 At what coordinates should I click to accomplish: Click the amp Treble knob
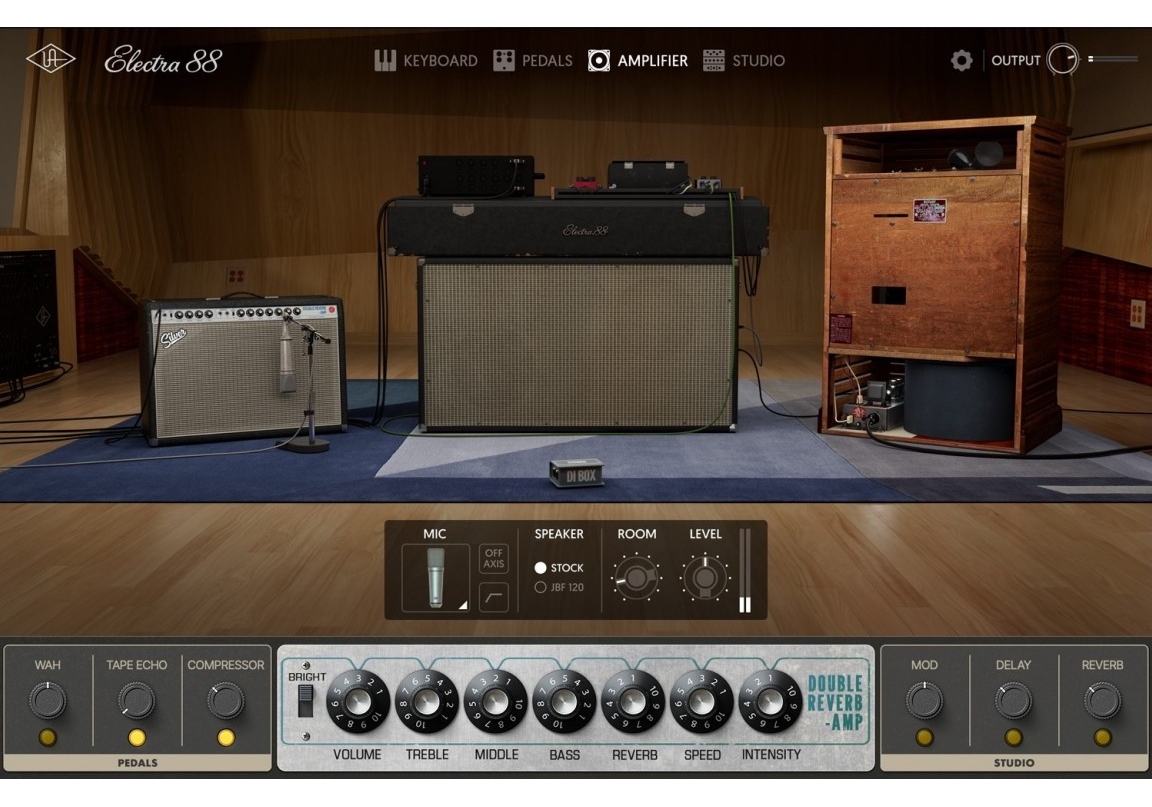[x=427, y=701]
